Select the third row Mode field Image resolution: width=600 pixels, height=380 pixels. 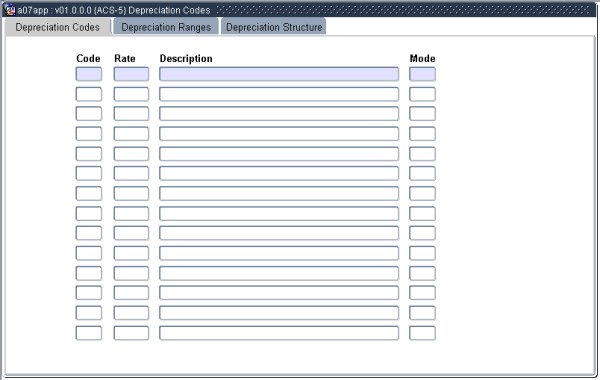click(422, 114)
